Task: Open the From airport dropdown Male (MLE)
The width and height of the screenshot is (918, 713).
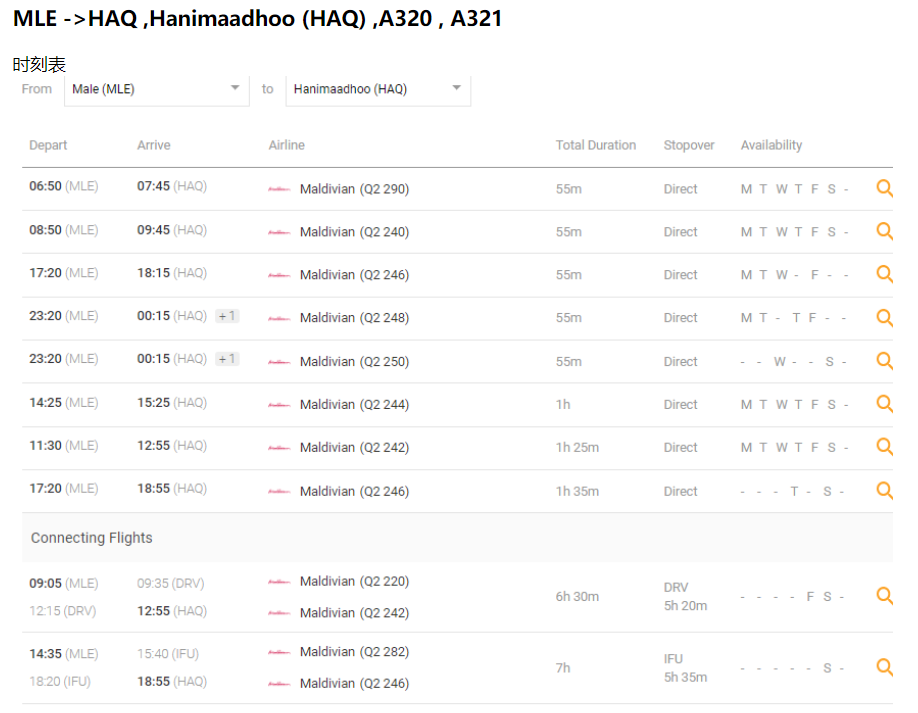Action: coord(156,89)
